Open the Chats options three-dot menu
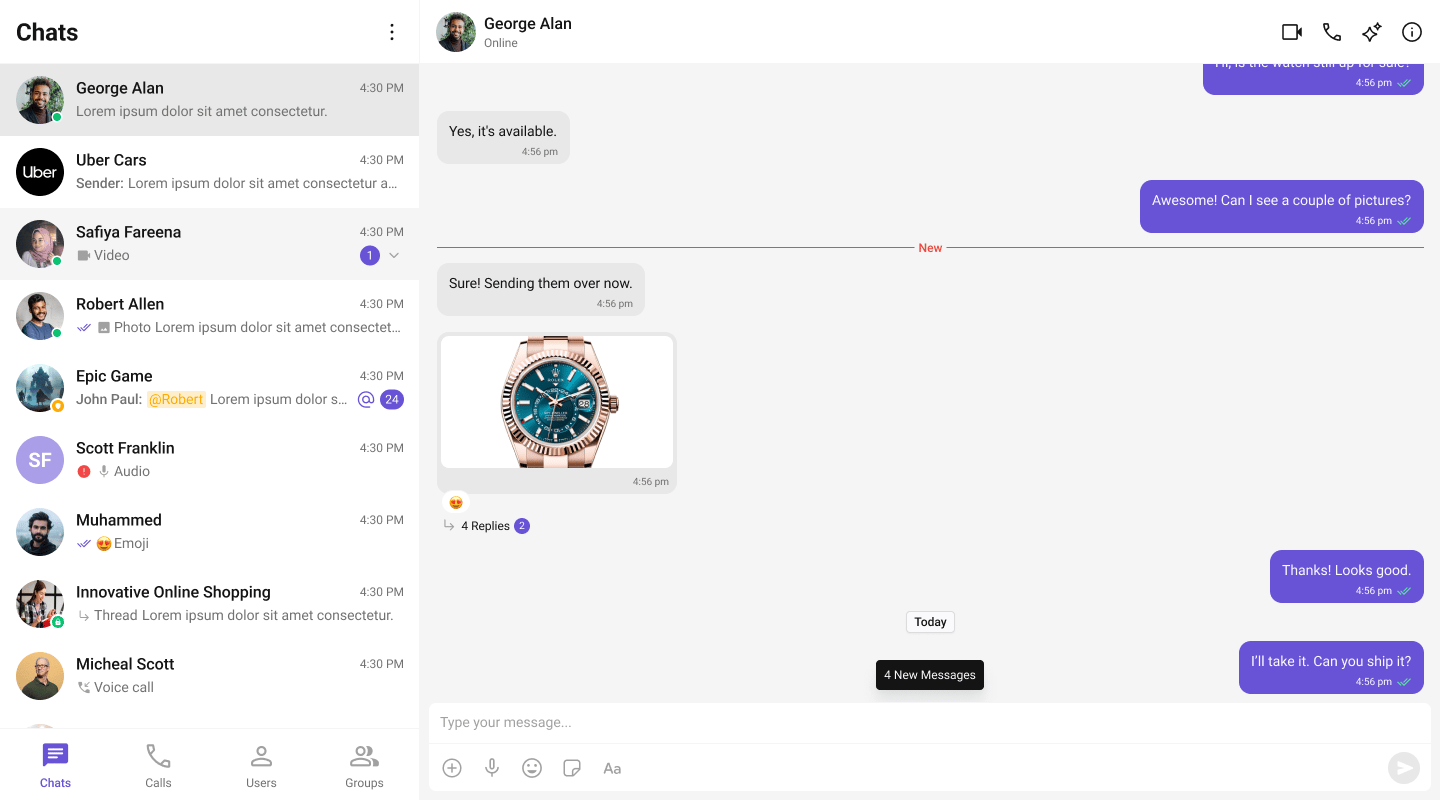Screen dimensions: 1440x800 click(392, 32)
